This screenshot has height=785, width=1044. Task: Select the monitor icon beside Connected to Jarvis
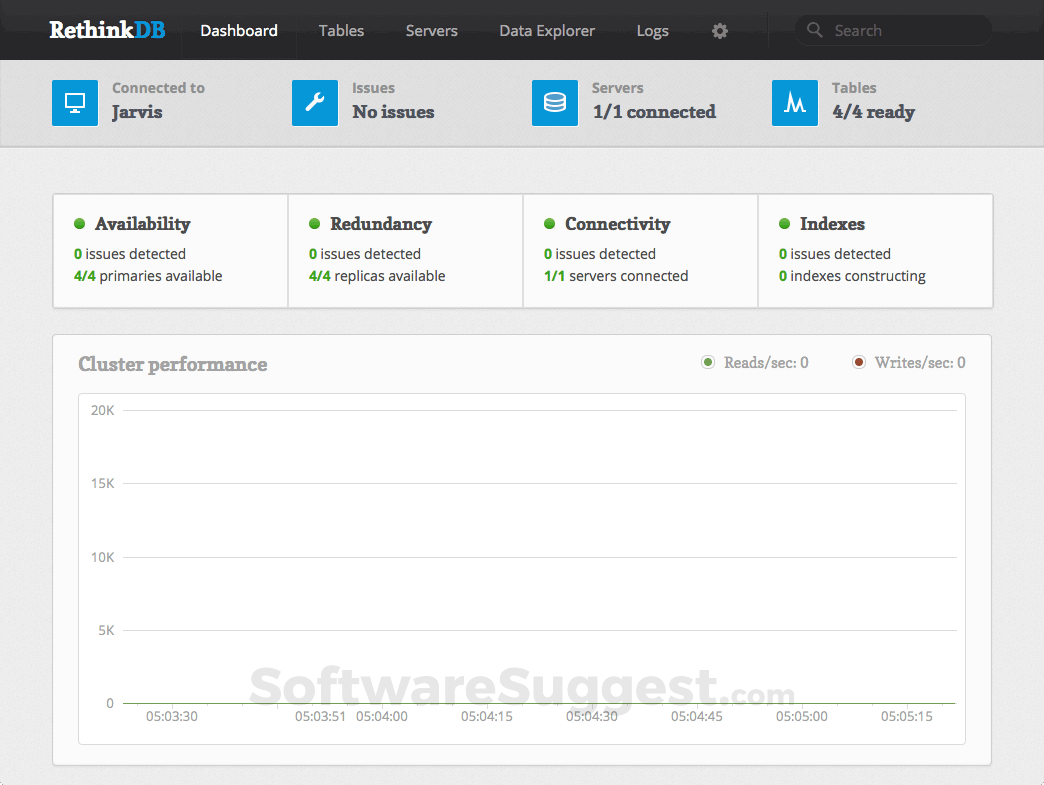coord(74,103)
